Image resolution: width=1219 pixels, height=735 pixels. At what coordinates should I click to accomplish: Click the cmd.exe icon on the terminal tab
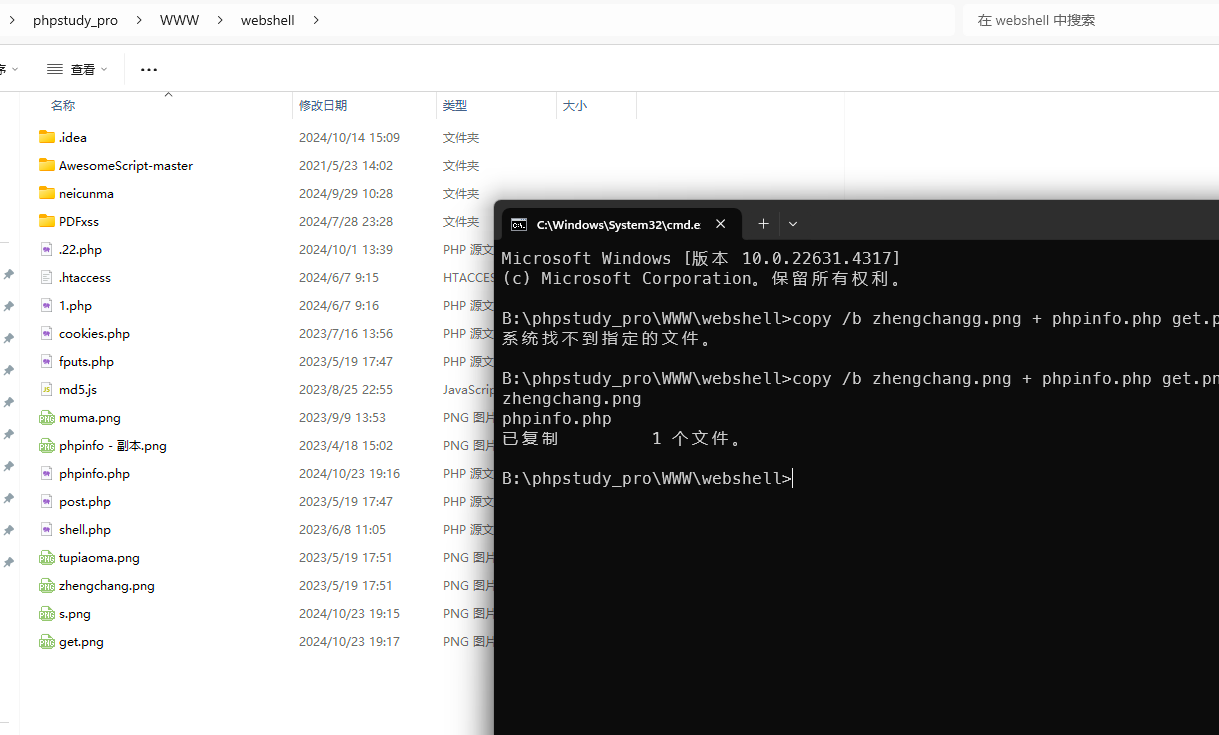(x=519, y=224)
